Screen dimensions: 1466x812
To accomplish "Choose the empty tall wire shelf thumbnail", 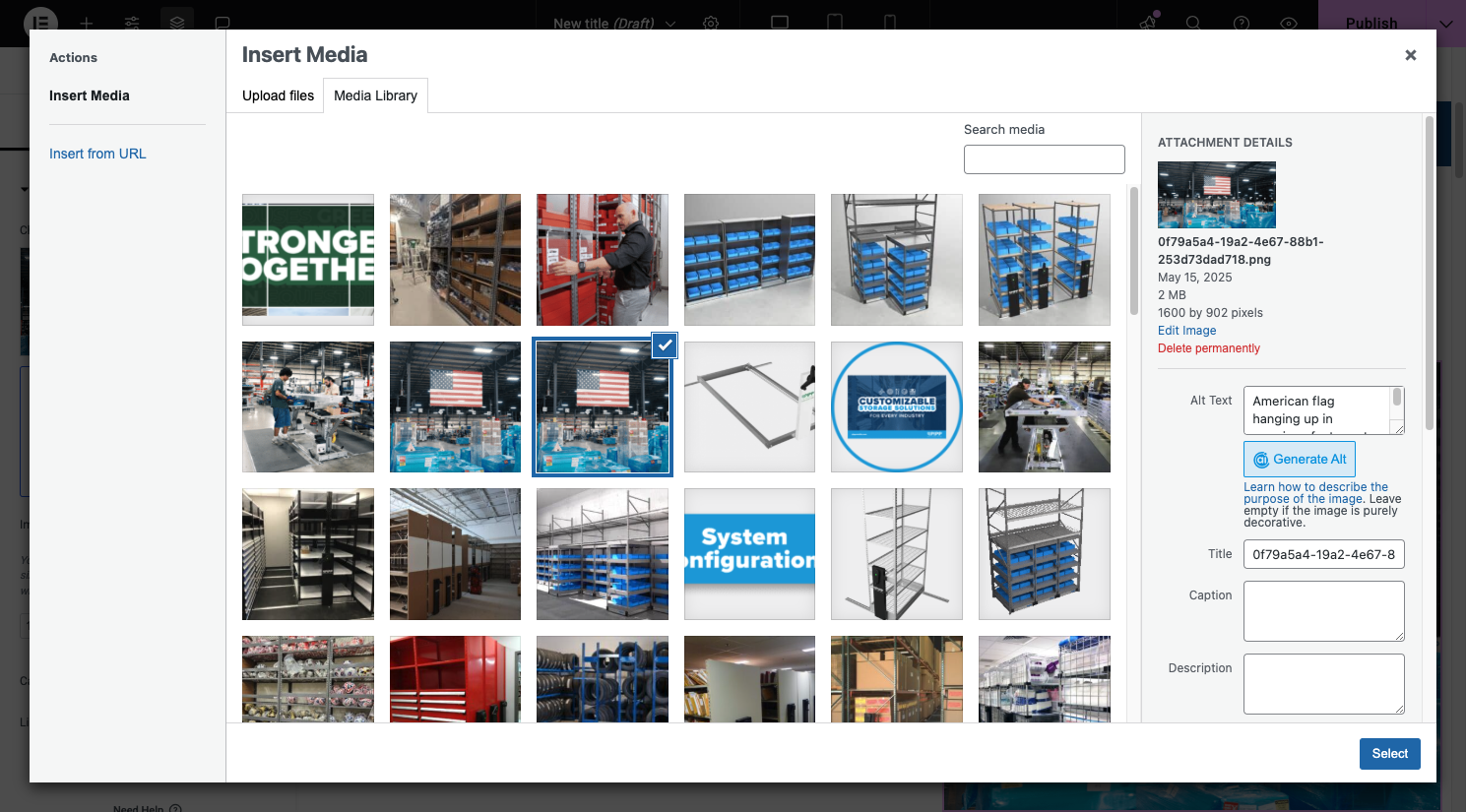I will tap(897, 554).
